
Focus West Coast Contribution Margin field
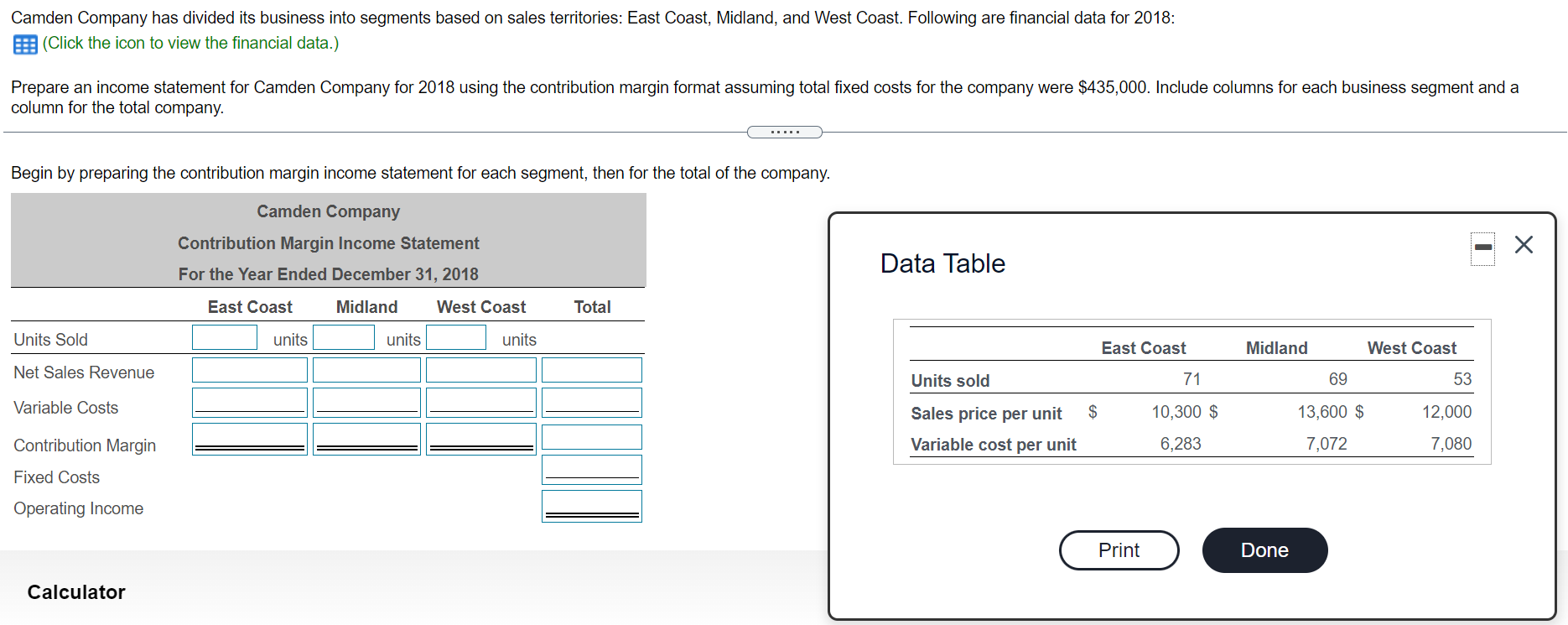click(x=481, y=439)
